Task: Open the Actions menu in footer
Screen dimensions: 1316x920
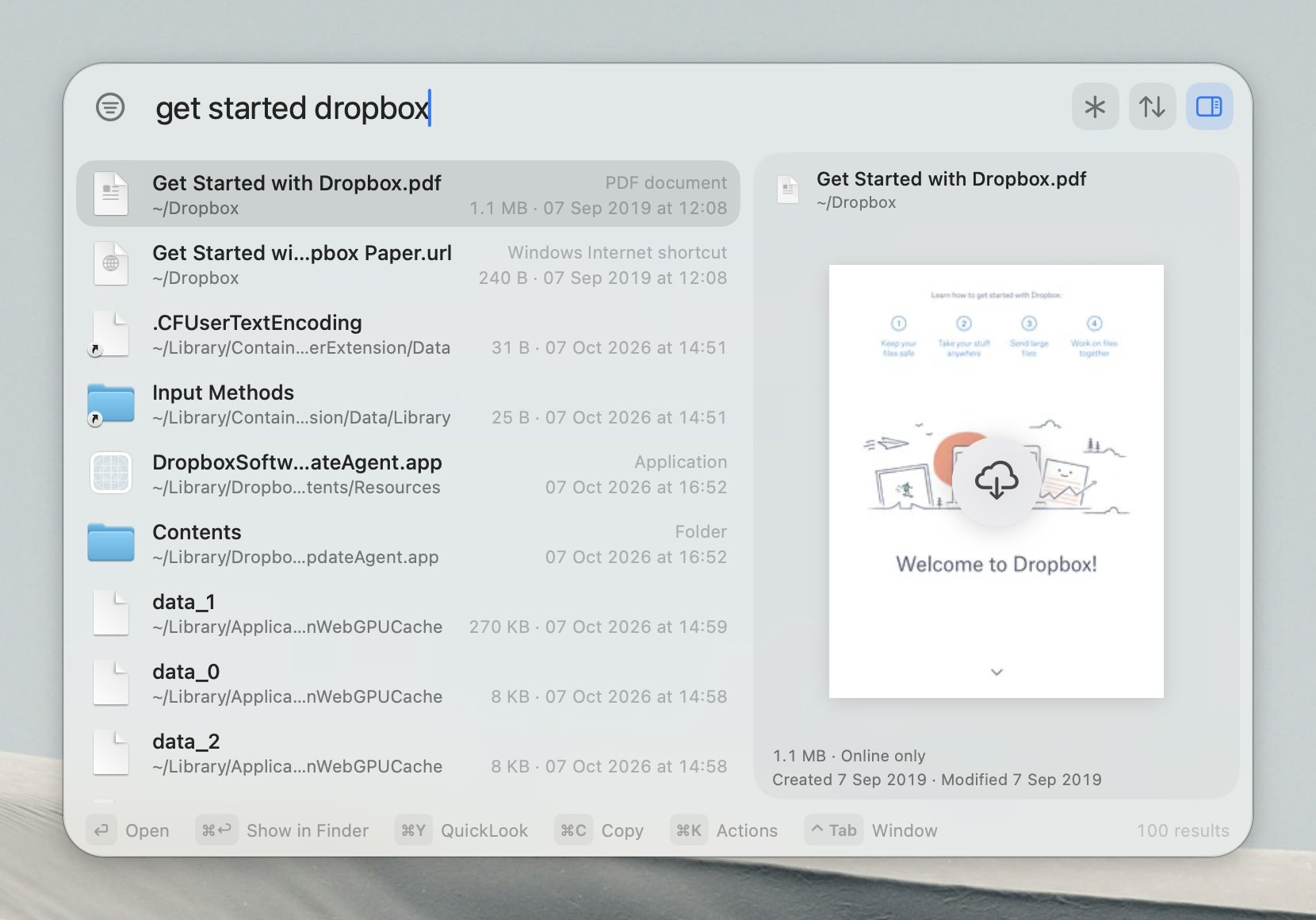Action: point(725,830)
